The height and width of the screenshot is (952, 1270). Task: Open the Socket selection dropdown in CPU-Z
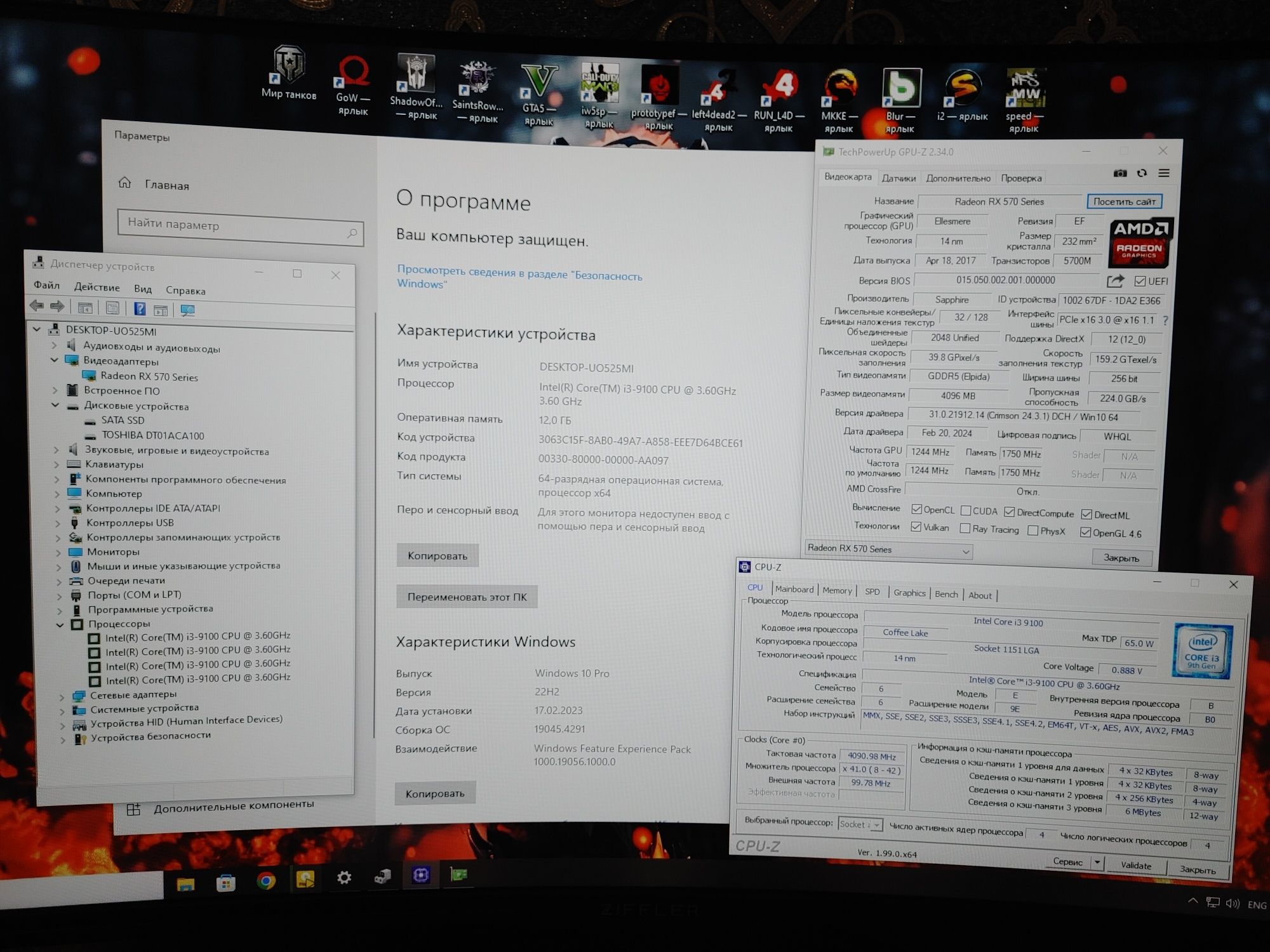pos(860,824)
